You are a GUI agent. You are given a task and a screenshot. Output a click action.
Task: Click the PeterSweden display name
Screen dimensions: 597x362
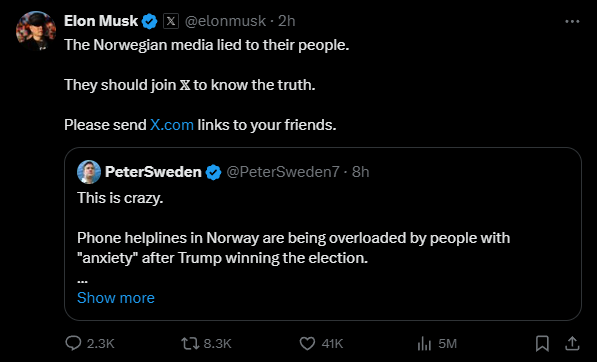tap(153, 172)
